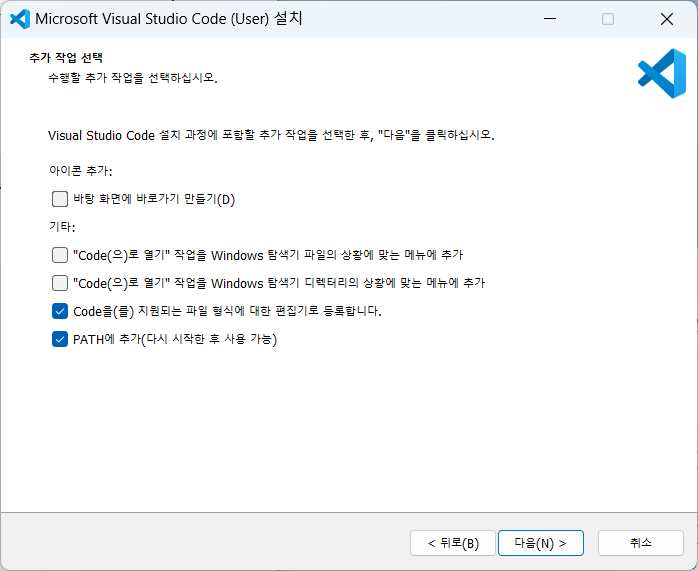Click the 아이콘 추가: group label

(x=81, y=170)
